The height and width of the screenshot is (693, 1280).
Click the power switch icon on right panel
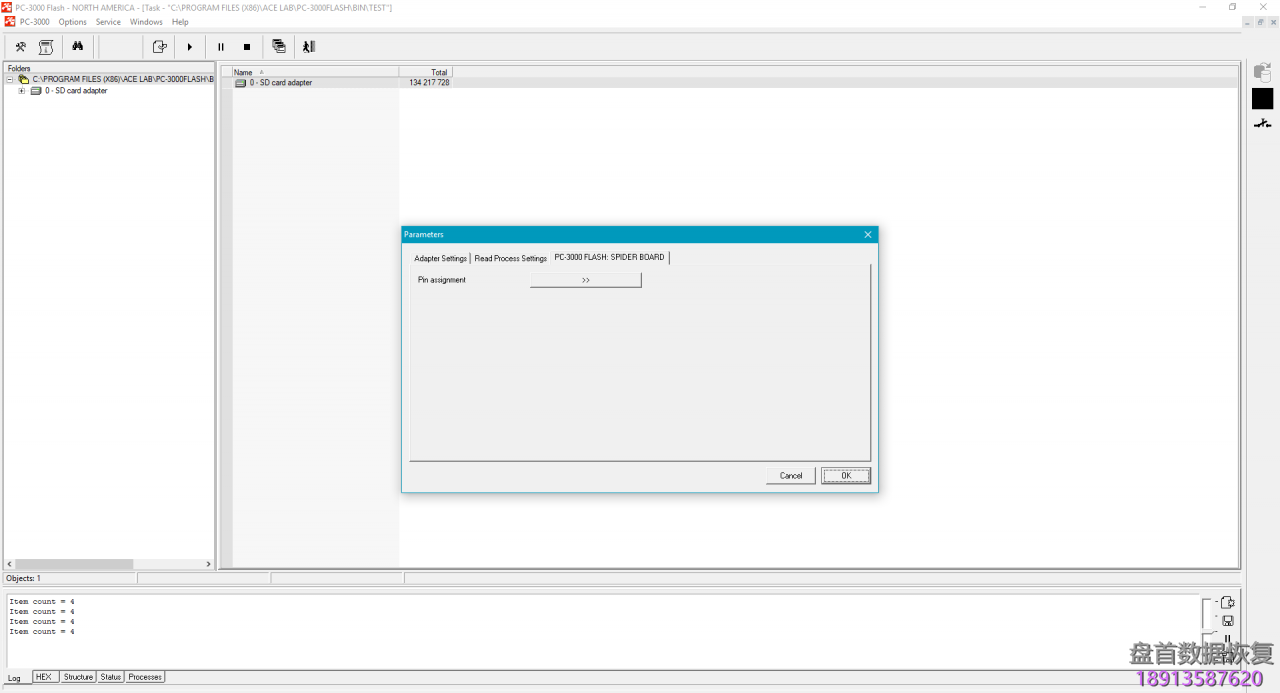tap(1262, 124)
